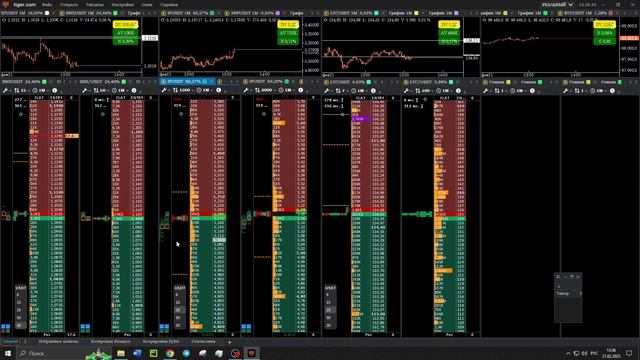Select size 25 in LTCUSDT 4,03% USDT selector

point(329,310)
